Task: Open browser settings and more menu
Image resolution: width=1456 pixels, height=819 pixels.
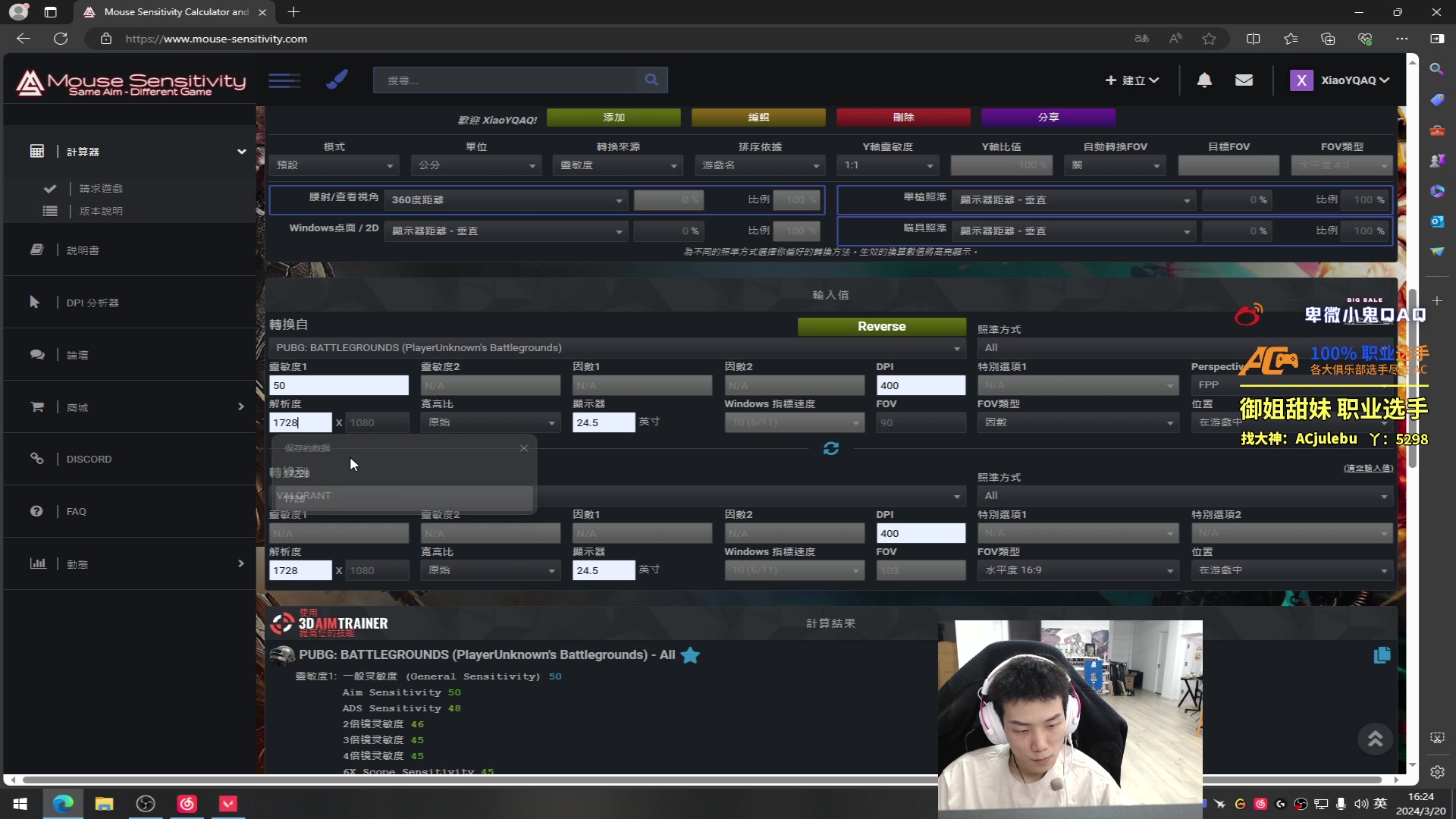Action: pos(1401,39)
